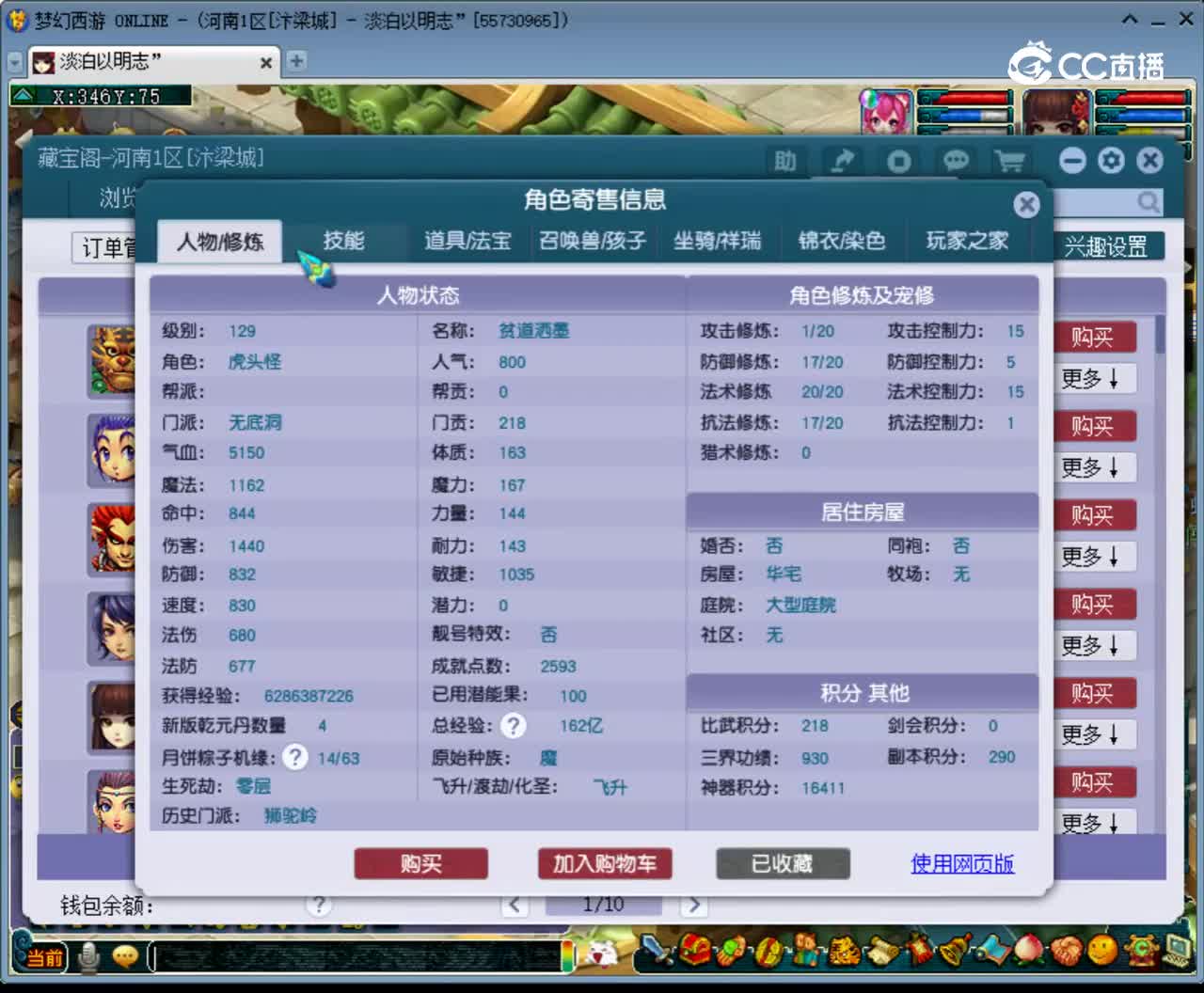Open the tab list dropdown at top left

click(15, 62)
